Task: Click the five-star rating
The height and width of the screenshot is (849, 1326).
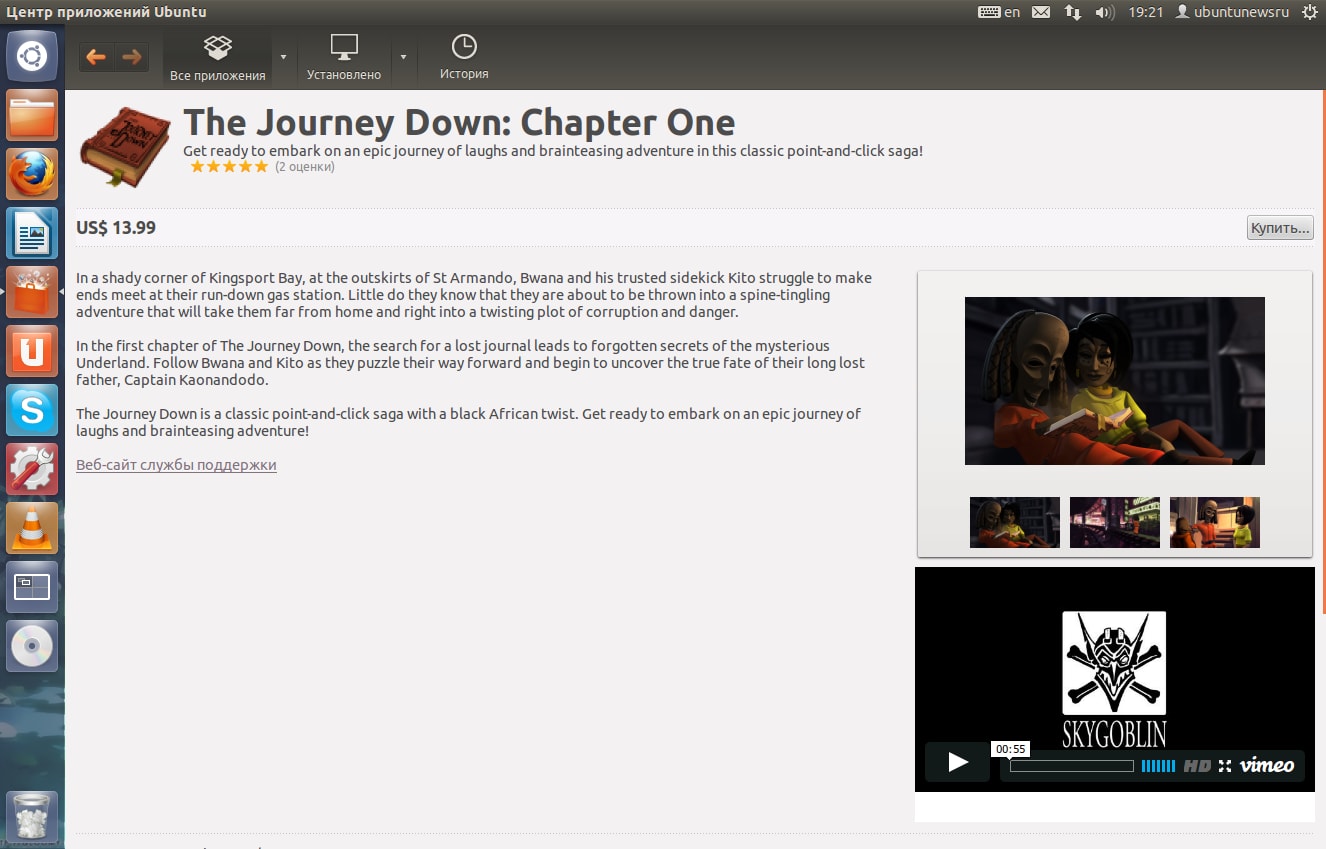Action: (229, 167)
